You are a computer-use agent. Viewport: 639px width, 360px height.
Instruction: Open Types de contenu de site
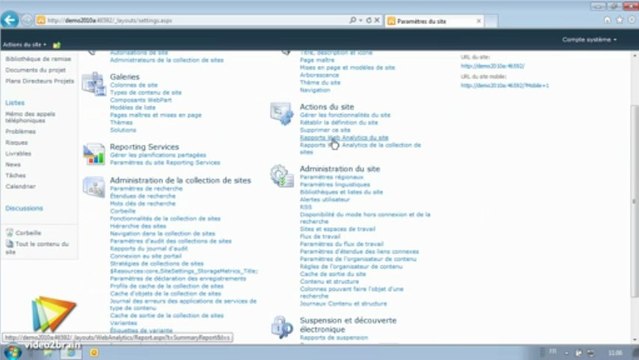(145, 93)
